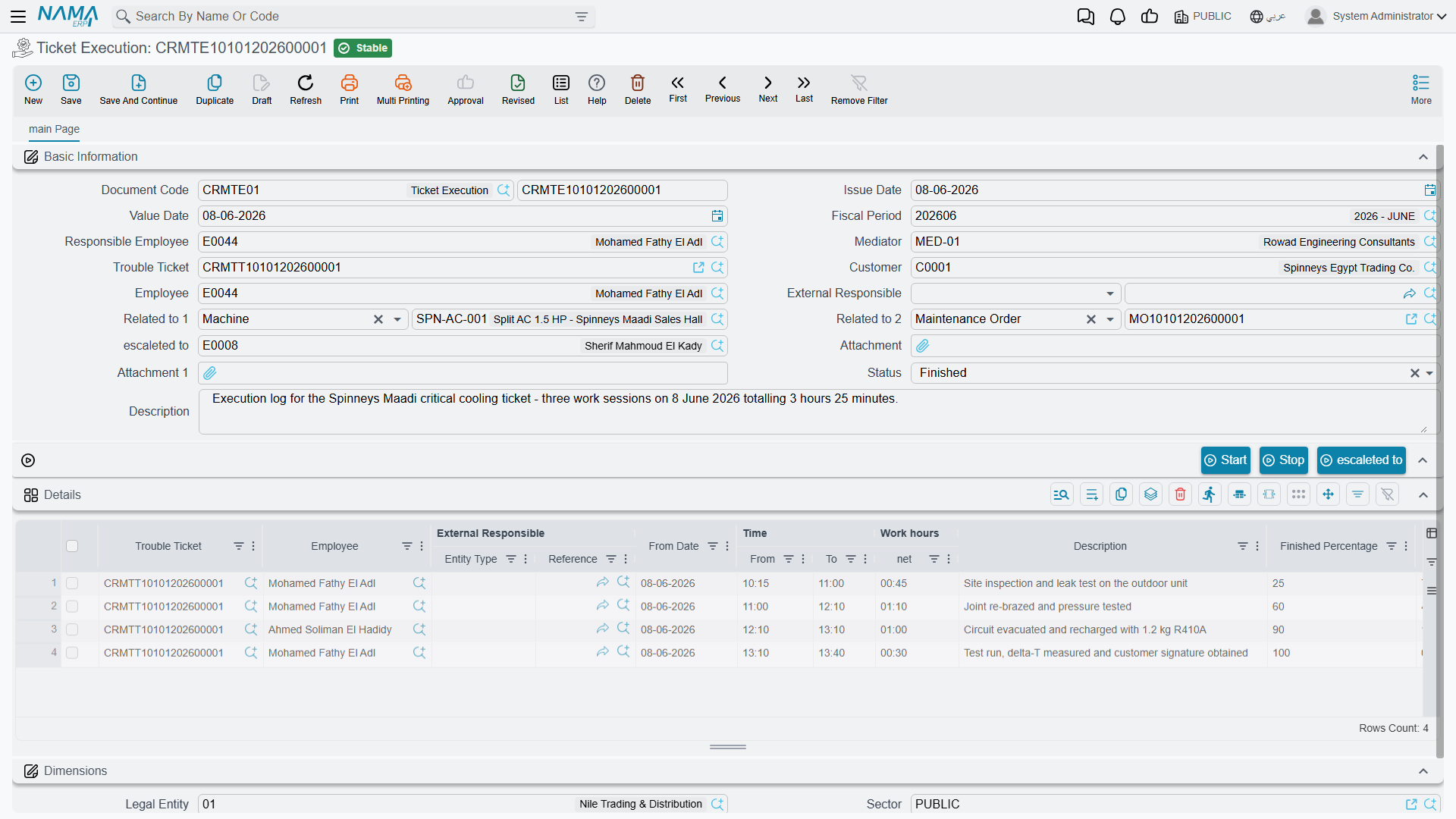1456x819 pixels.
Task: Open the Status dropdown
Action: [1429, 373]
